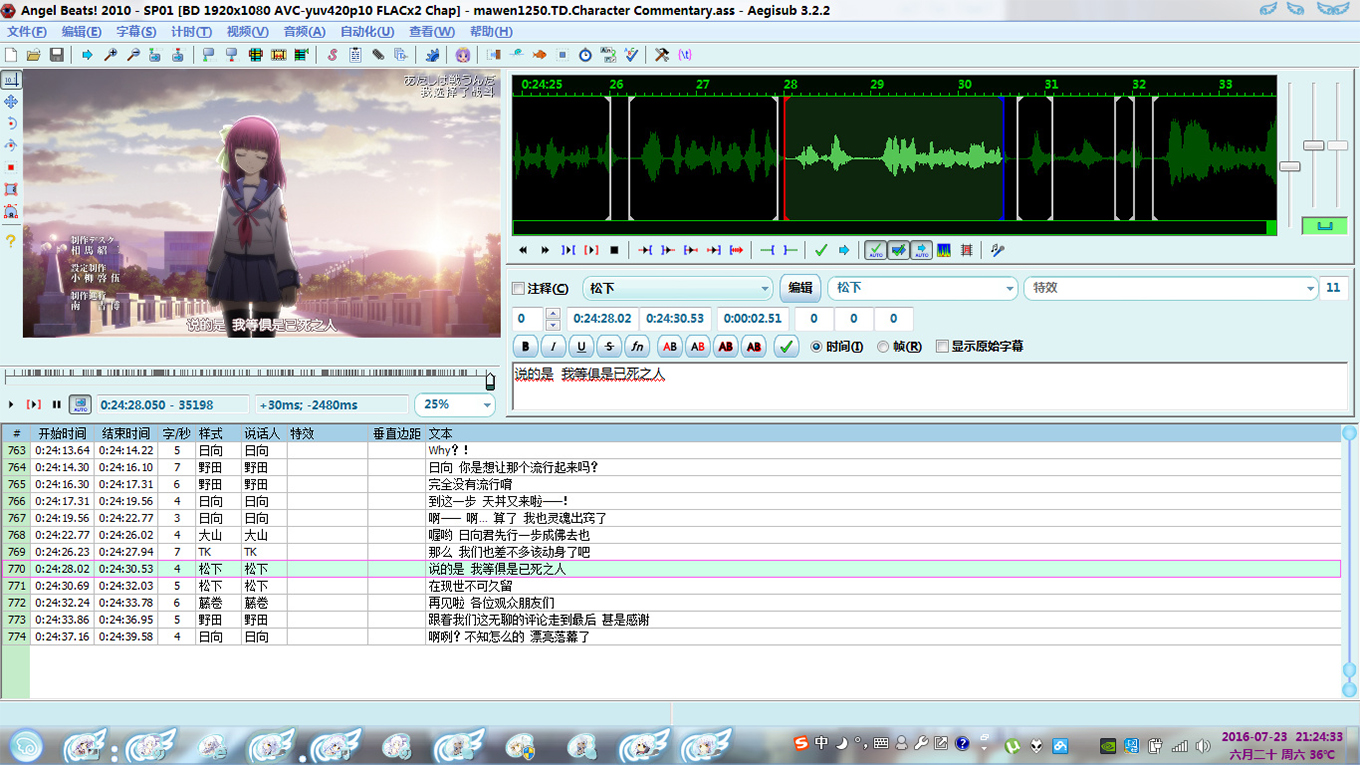1360x765 pixels.
Task: Pause the video playback
Action: click(x=56, y=405)
